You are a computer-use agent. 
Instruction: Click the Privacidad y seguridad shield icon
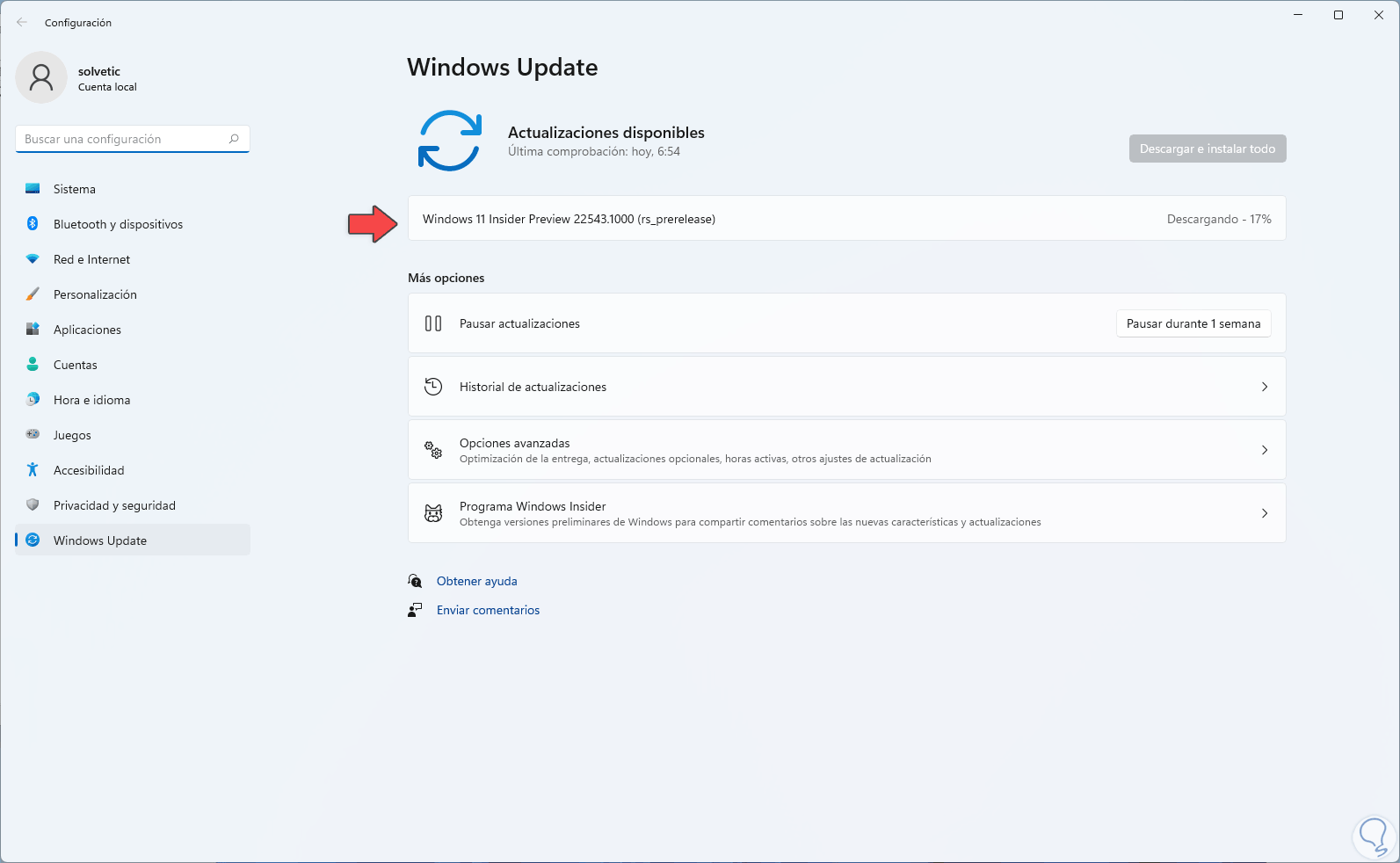pos(33,505)
